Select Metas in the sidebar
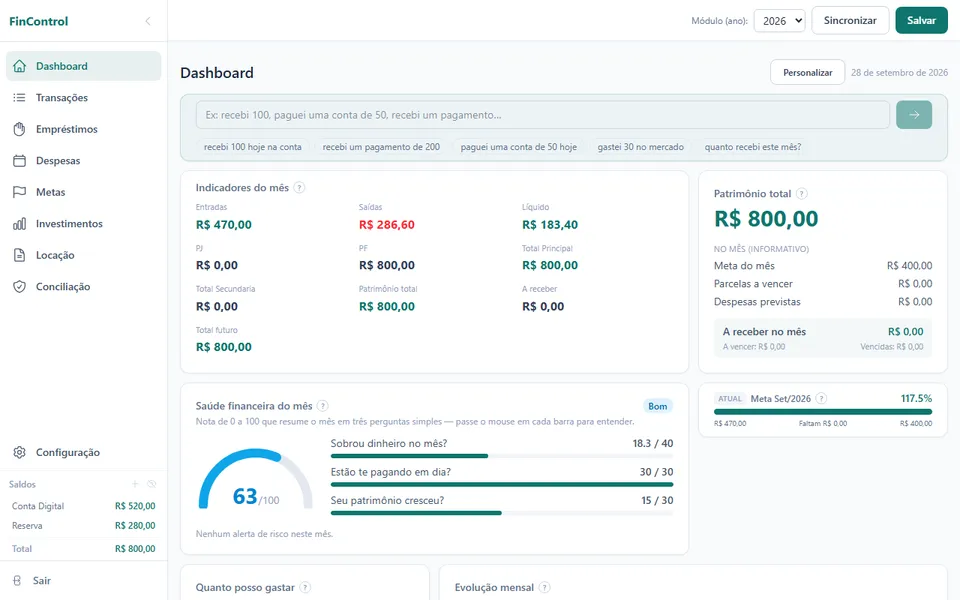 (83, 192)
